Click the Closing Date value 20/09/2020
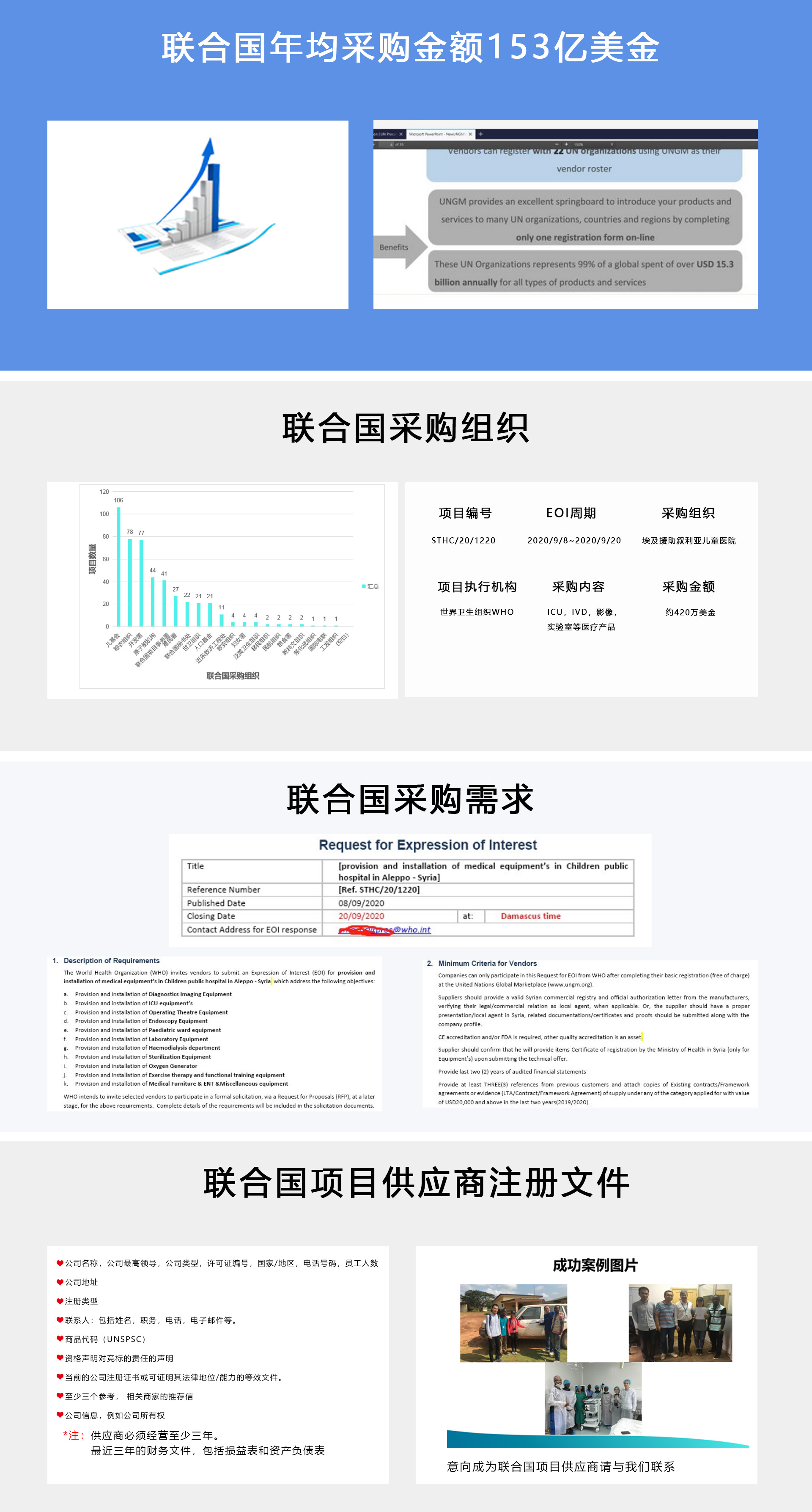812x1512 pixels. (x=362, y=915)
